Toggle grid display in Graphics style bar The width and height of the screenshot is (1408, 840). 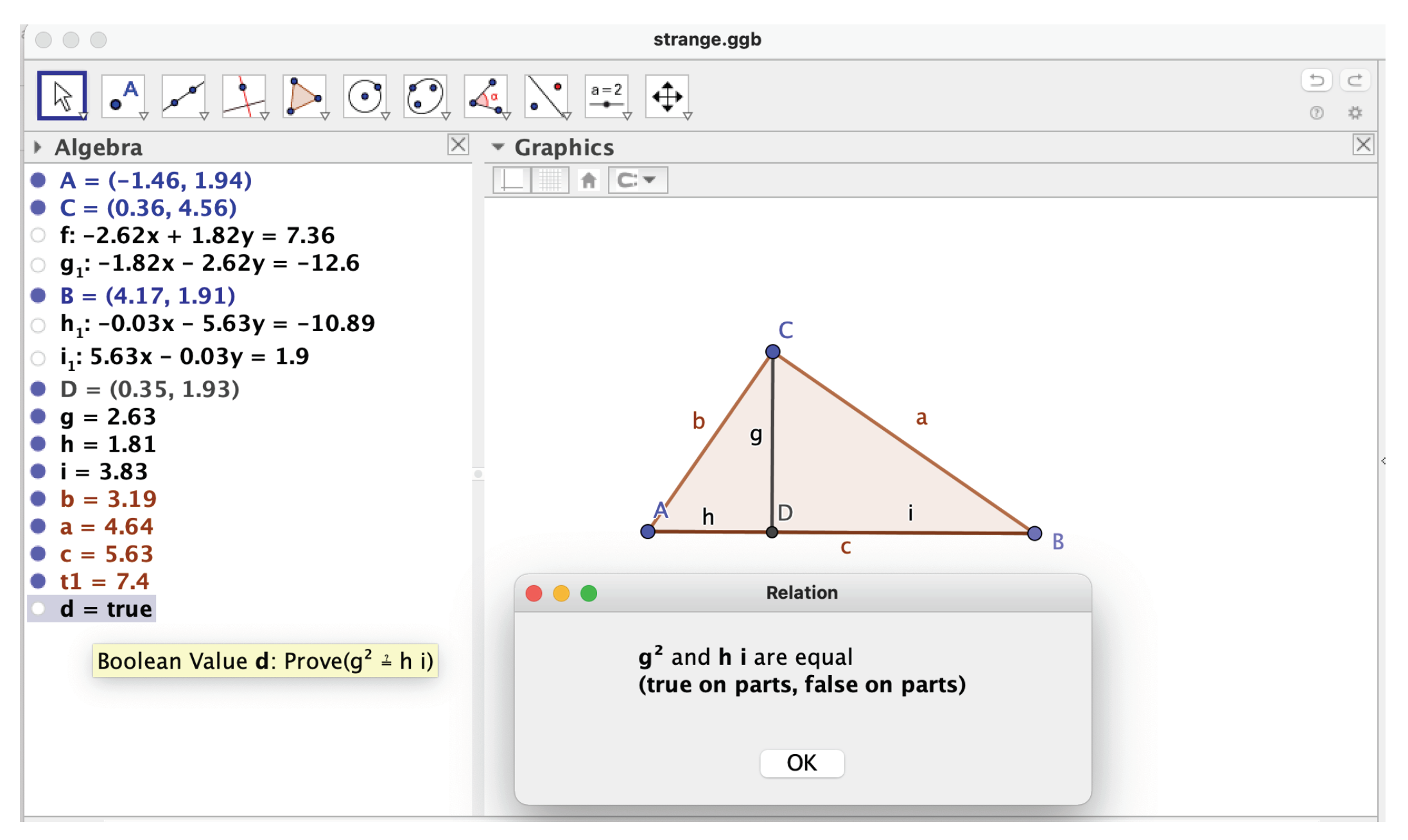(550, 180)
